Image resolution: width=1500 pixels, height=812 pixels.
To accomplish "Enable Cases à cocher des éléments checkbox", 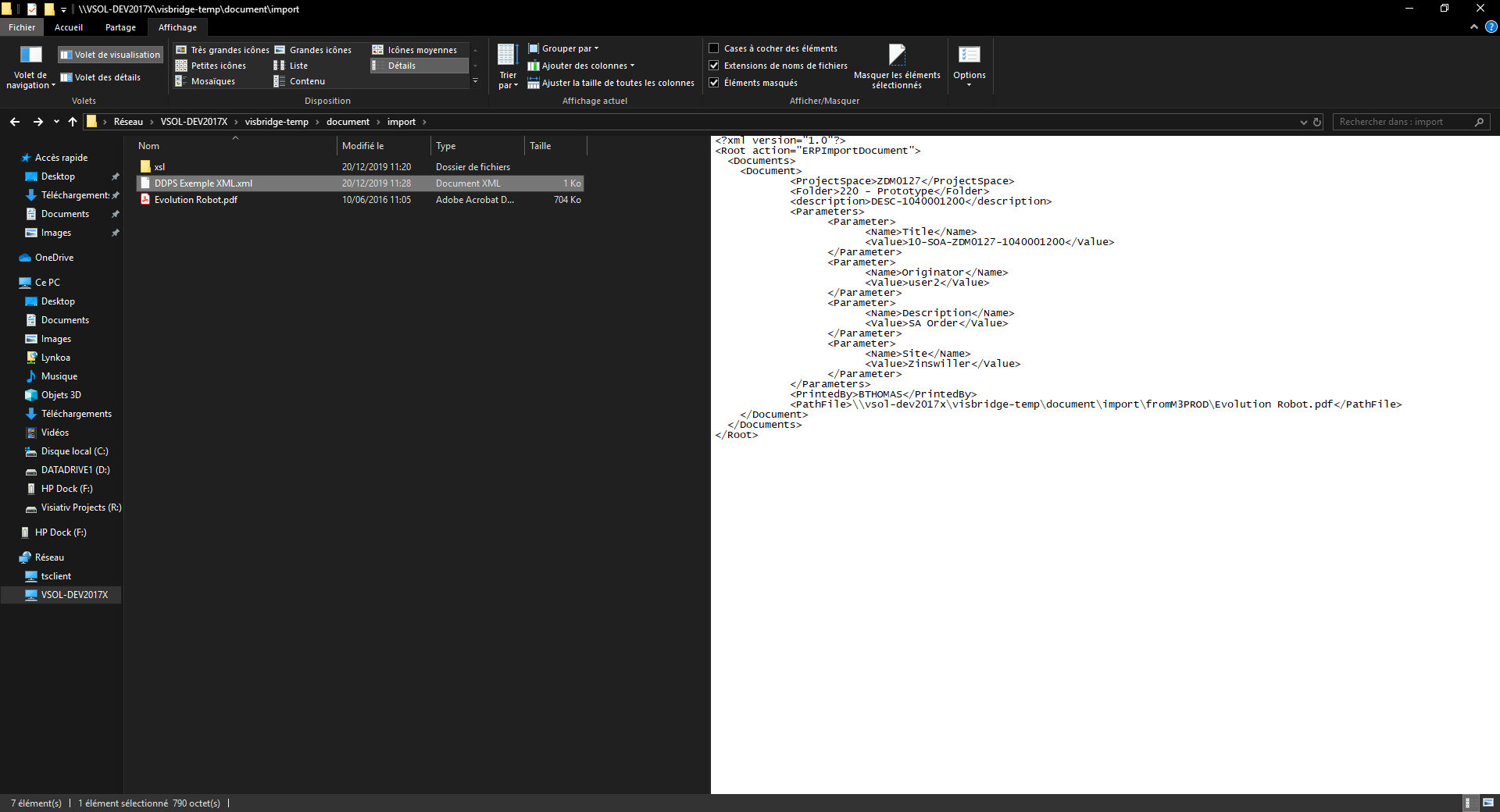I will [x=714, y=48].
